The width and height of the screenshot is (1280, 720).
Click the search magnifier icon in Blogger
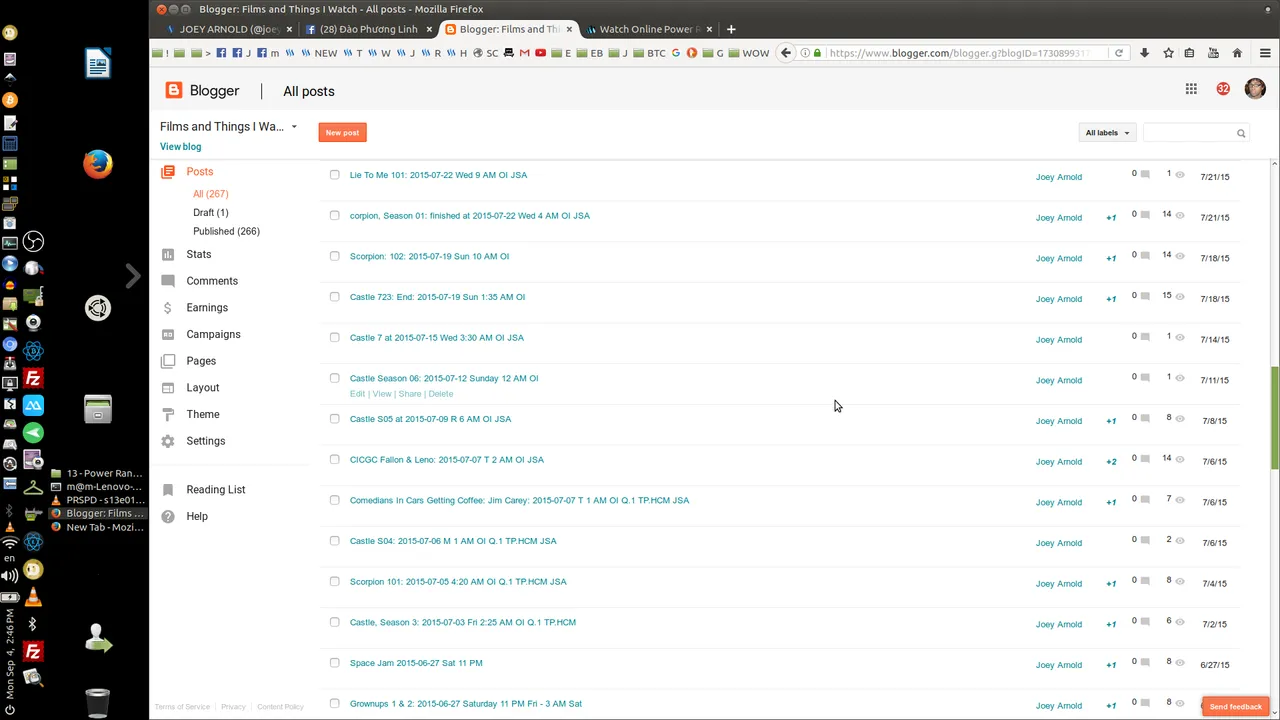1241,133
